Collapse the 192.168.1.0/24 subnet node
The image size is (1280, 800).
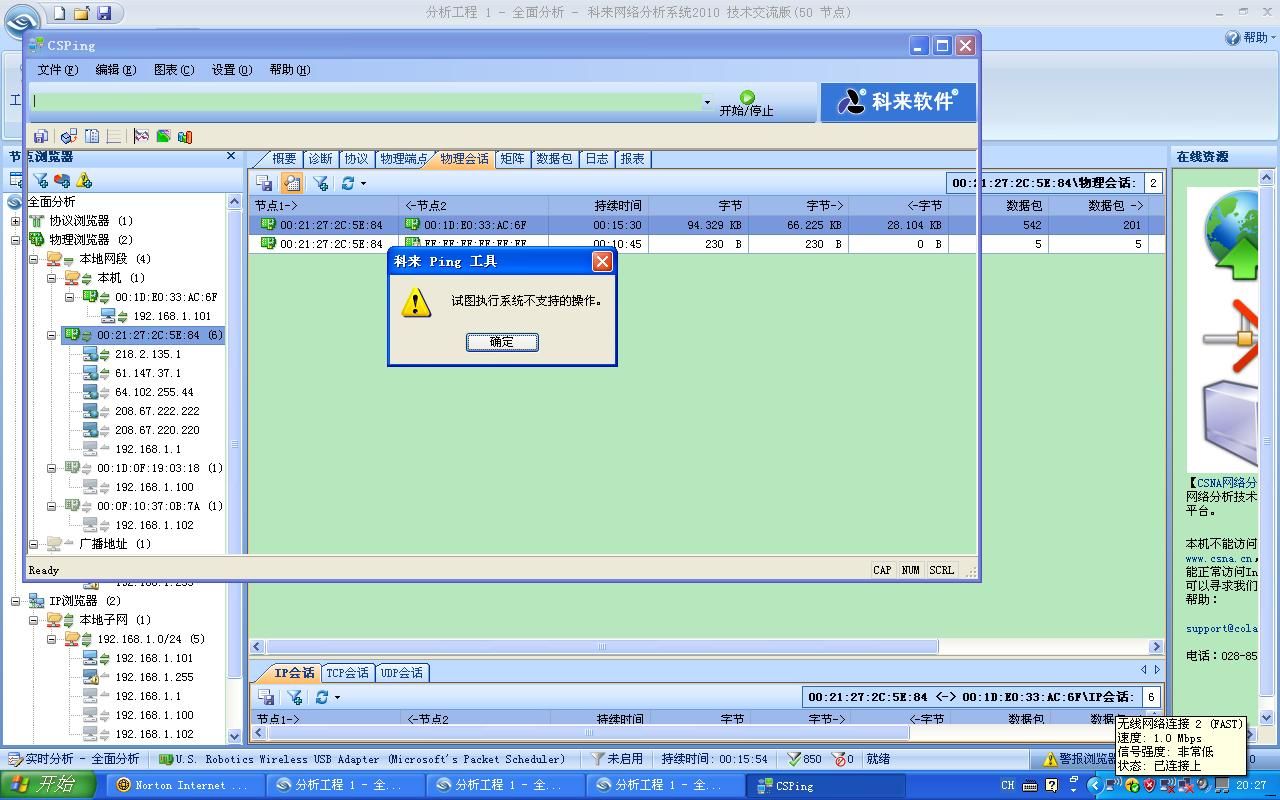pyautogui.click(x=51, y=639)
